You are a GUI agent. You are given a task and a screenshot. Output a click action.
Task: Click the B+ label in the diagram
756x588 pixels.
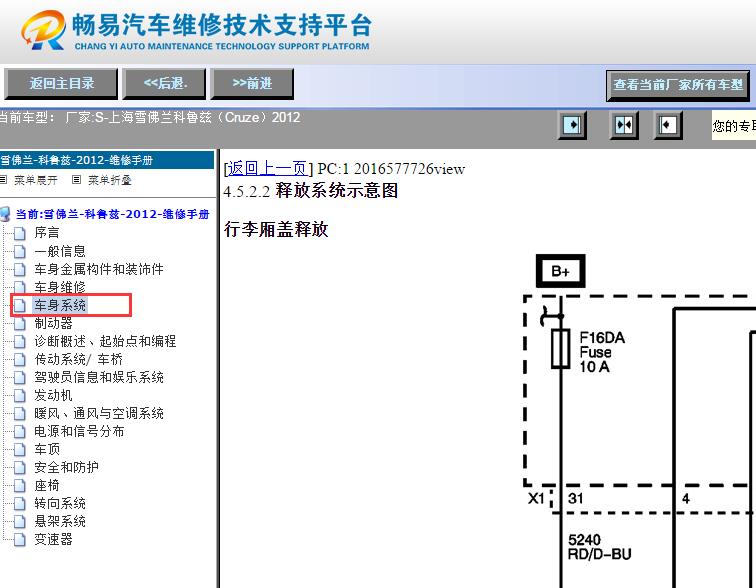tap(561, 271)
